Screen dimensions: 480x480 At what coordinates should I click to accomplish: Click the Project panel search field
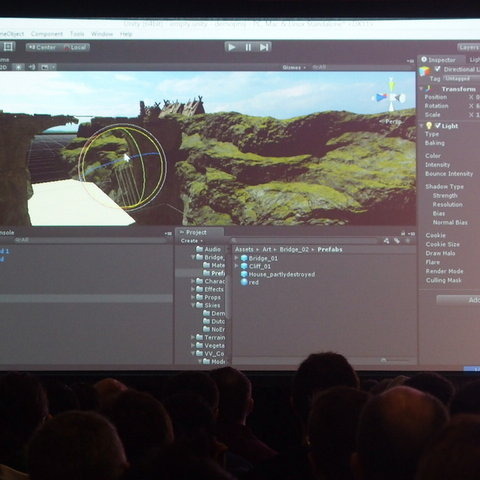point(304,241)
